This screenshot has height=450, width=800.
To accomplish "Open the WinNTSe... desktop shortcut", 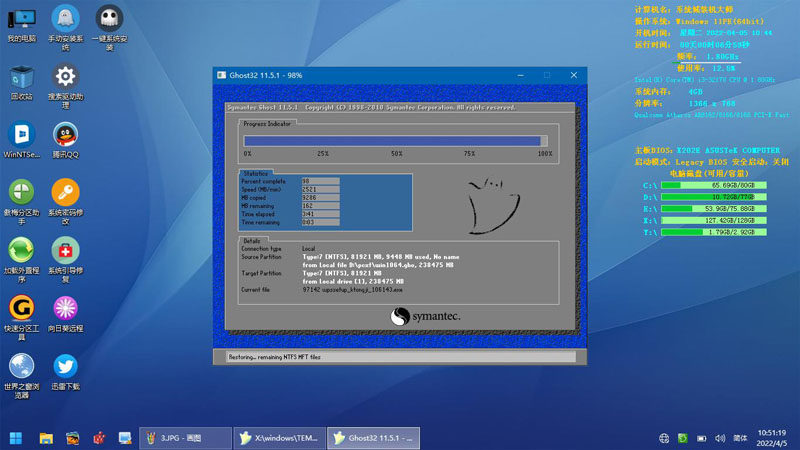I will tap(21, 140).
